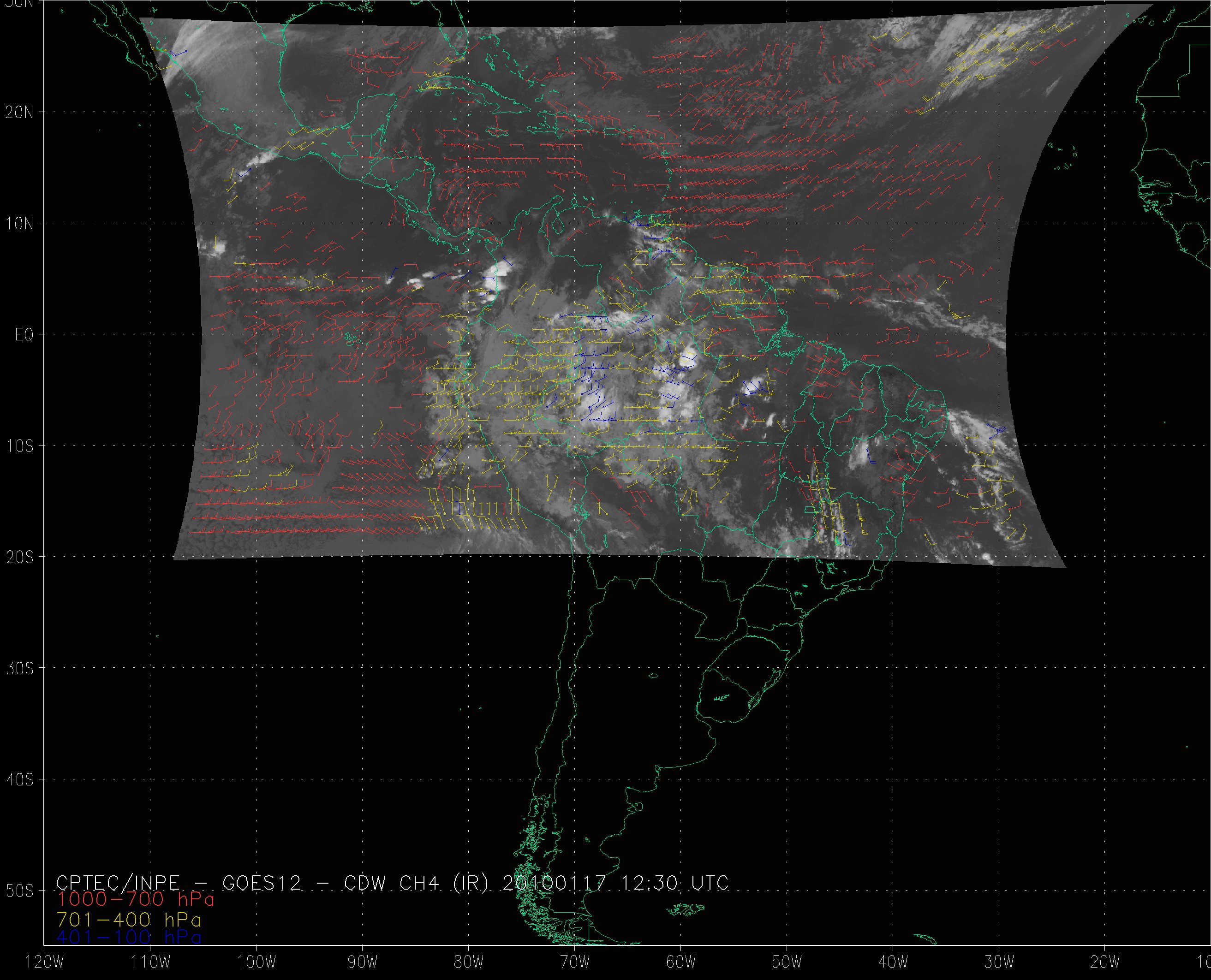Viewport: 1211px width, 980px height.
Task: Click the blue 401-100 hPa legend label
Action: 129,937
